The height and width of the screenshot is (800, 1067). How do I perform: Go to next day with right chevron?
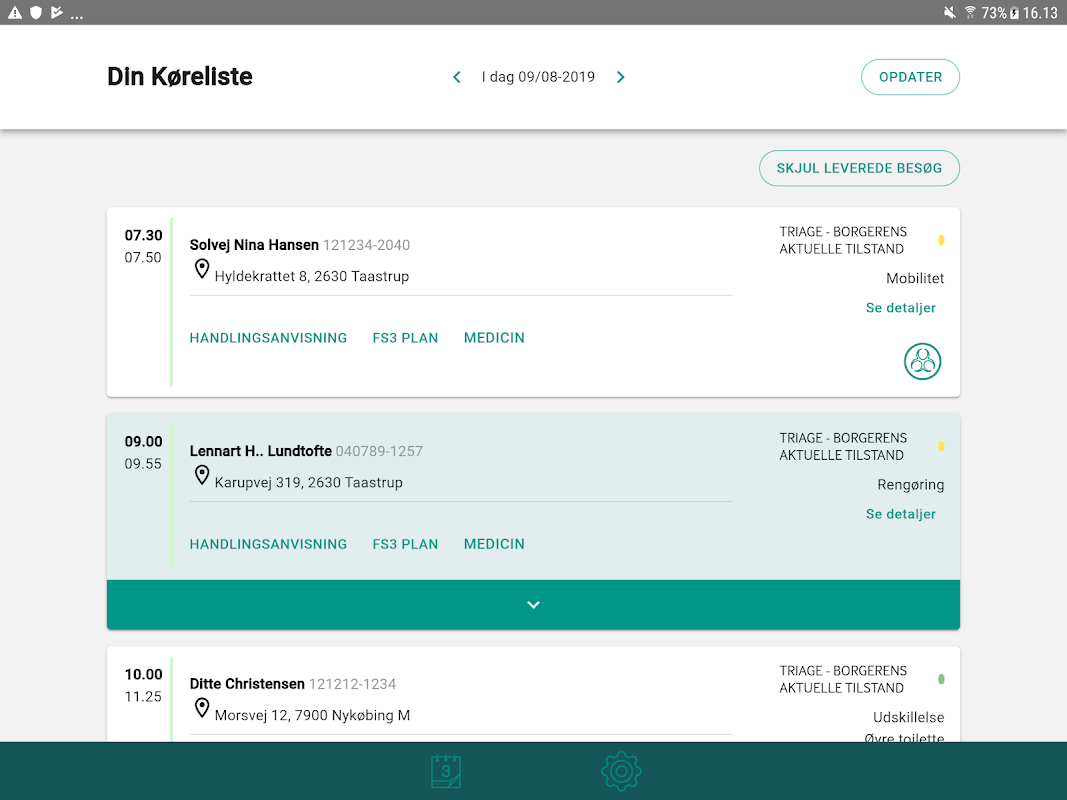coord(621,78)
